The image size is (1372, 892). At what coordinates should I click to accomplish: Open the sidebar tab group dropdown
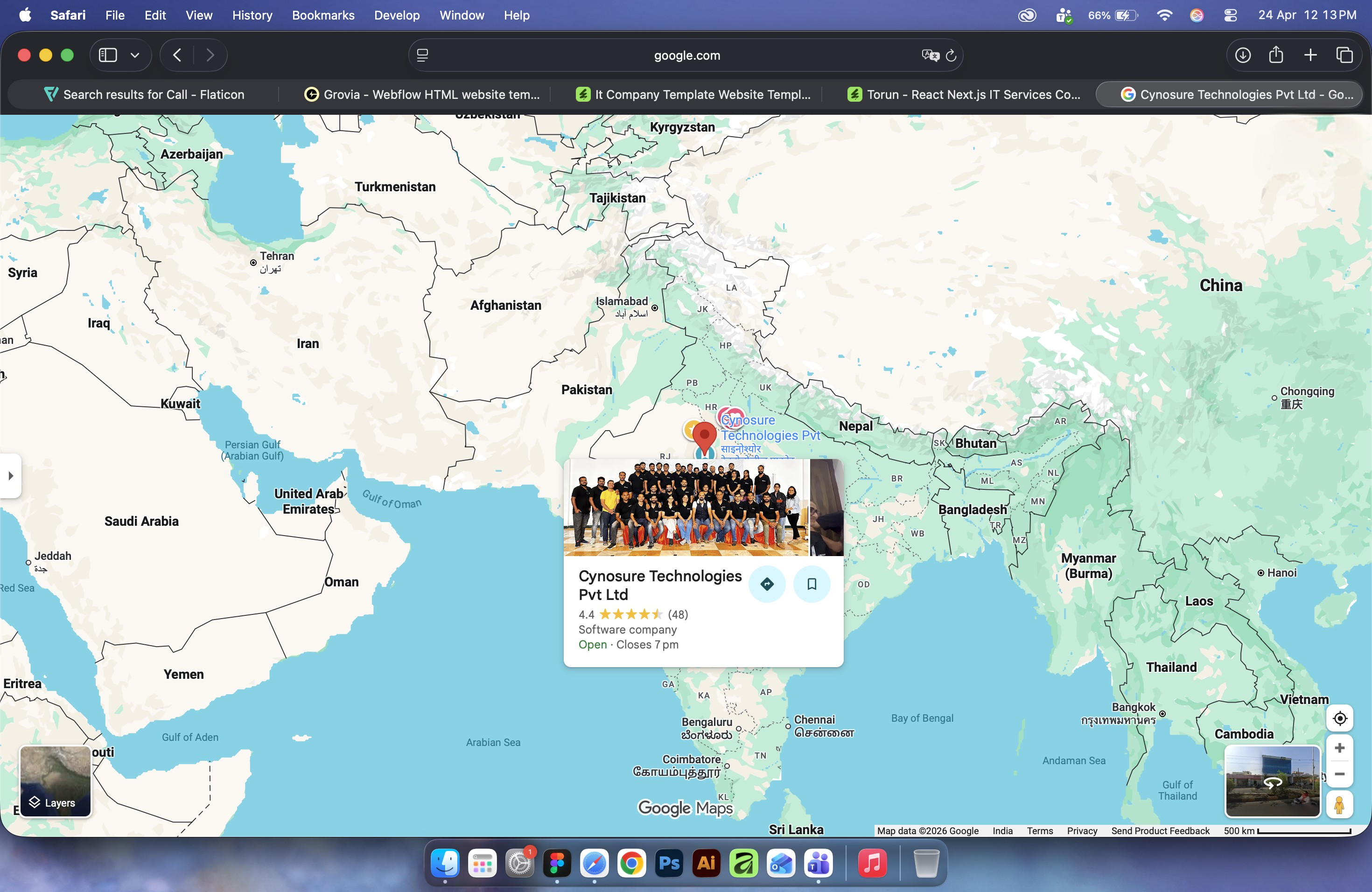(x=135, y=56)
